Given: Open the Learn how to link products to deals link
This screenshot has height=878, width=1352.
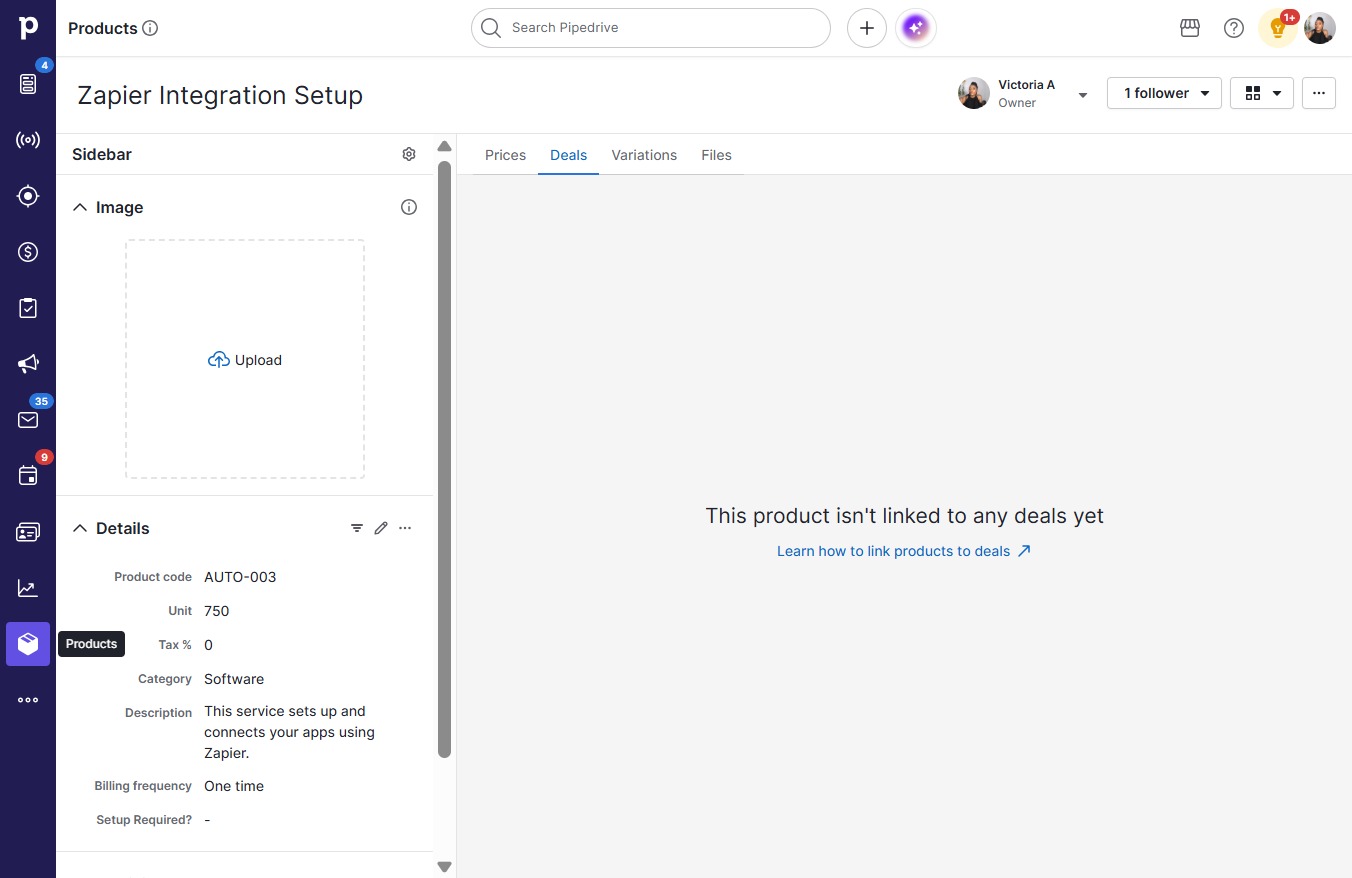Looking at the screenshot, I should 904,551.
